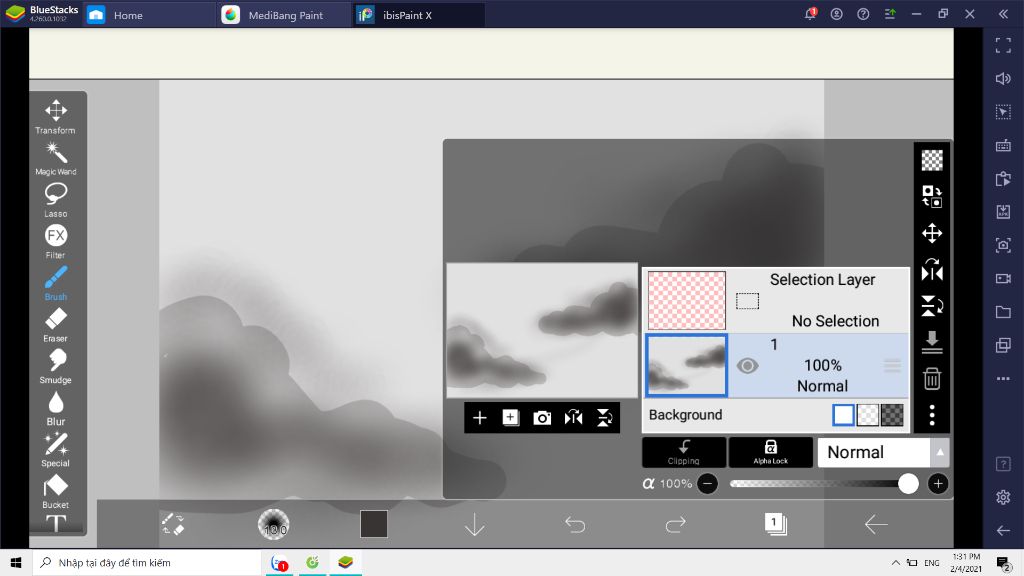This screenshot has height=576, width=1024.
Task: Click horizontal invert icon in side strip
Action: tap(932, 270)
